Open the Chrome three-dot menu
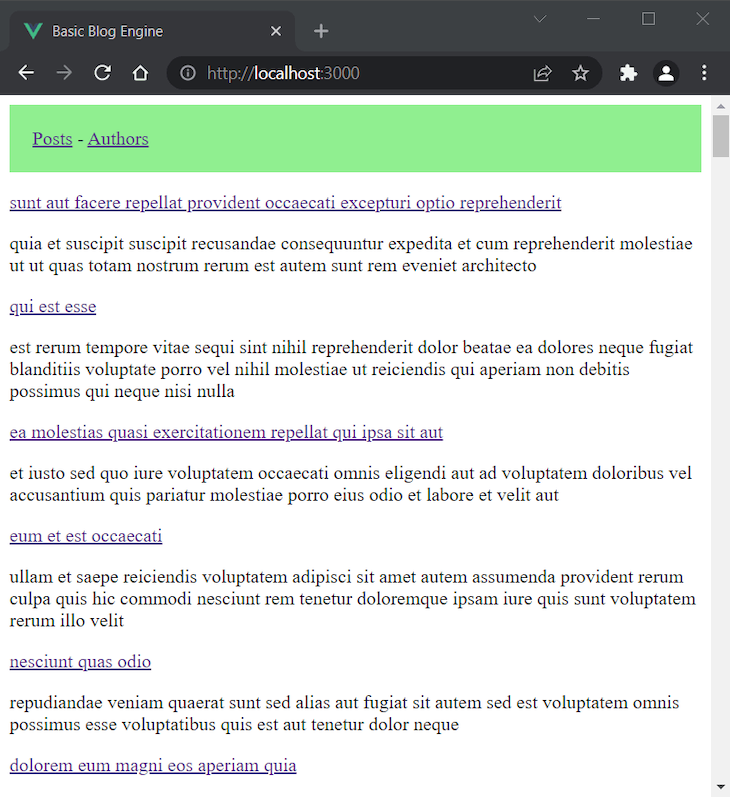 [x=704, y=73]
